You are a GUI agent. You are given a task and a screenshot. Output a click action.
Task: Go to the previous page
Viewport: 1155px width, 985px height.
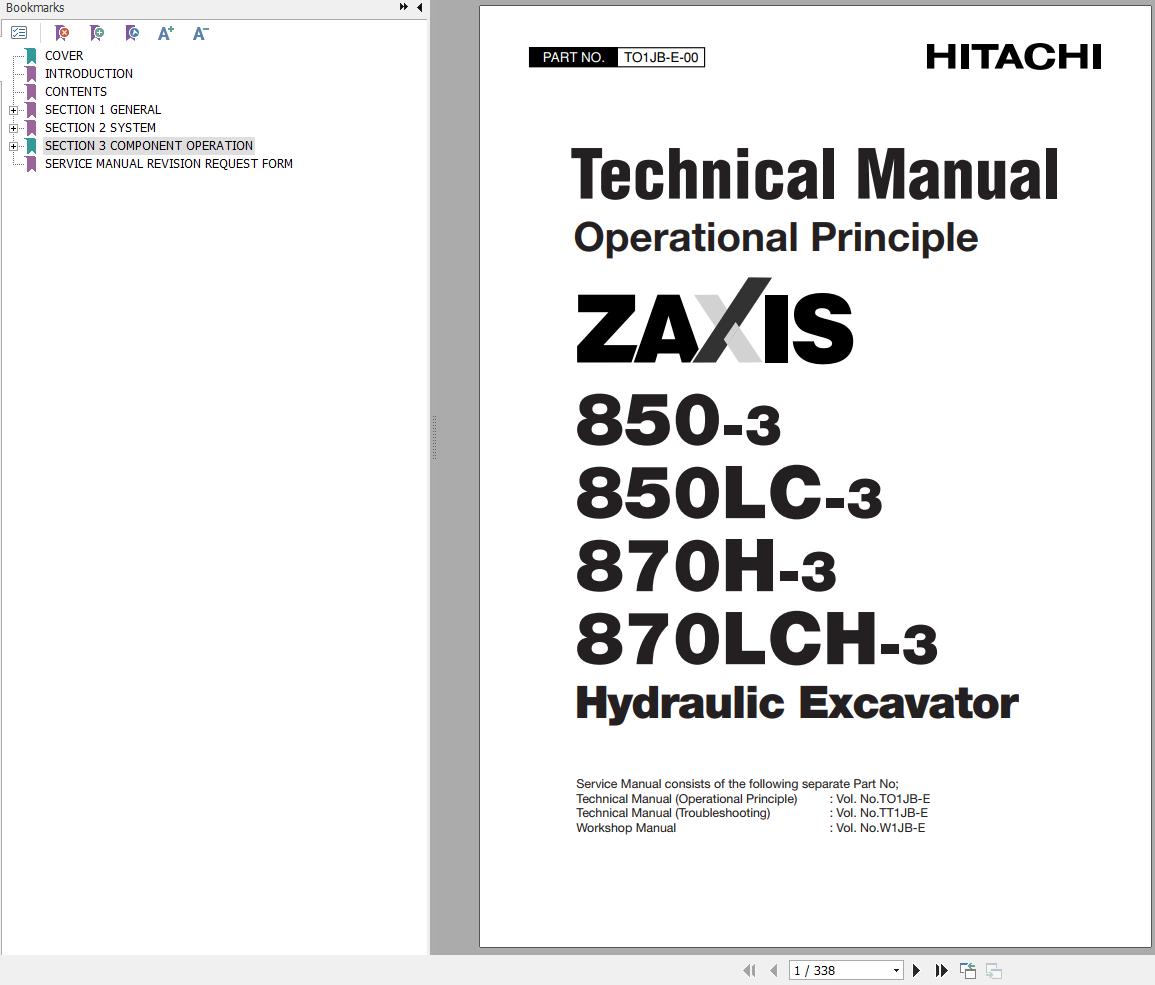pos(773,970)
